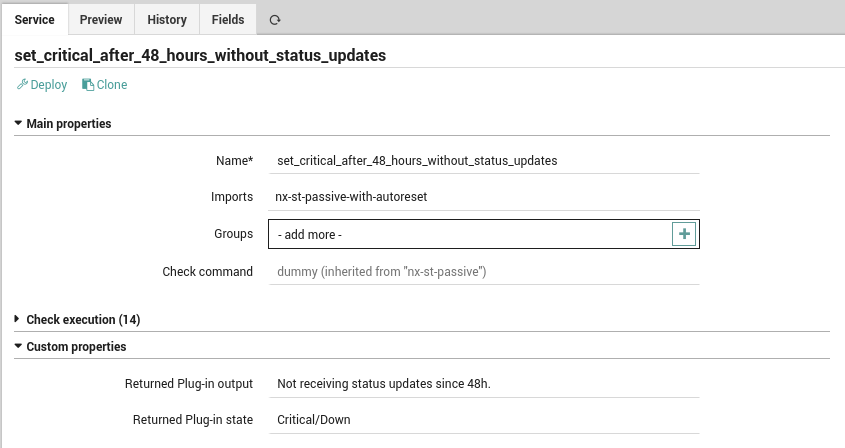845x448 pixels.
Task: Open the Fields tab
Action: click(x=228, y=19)
